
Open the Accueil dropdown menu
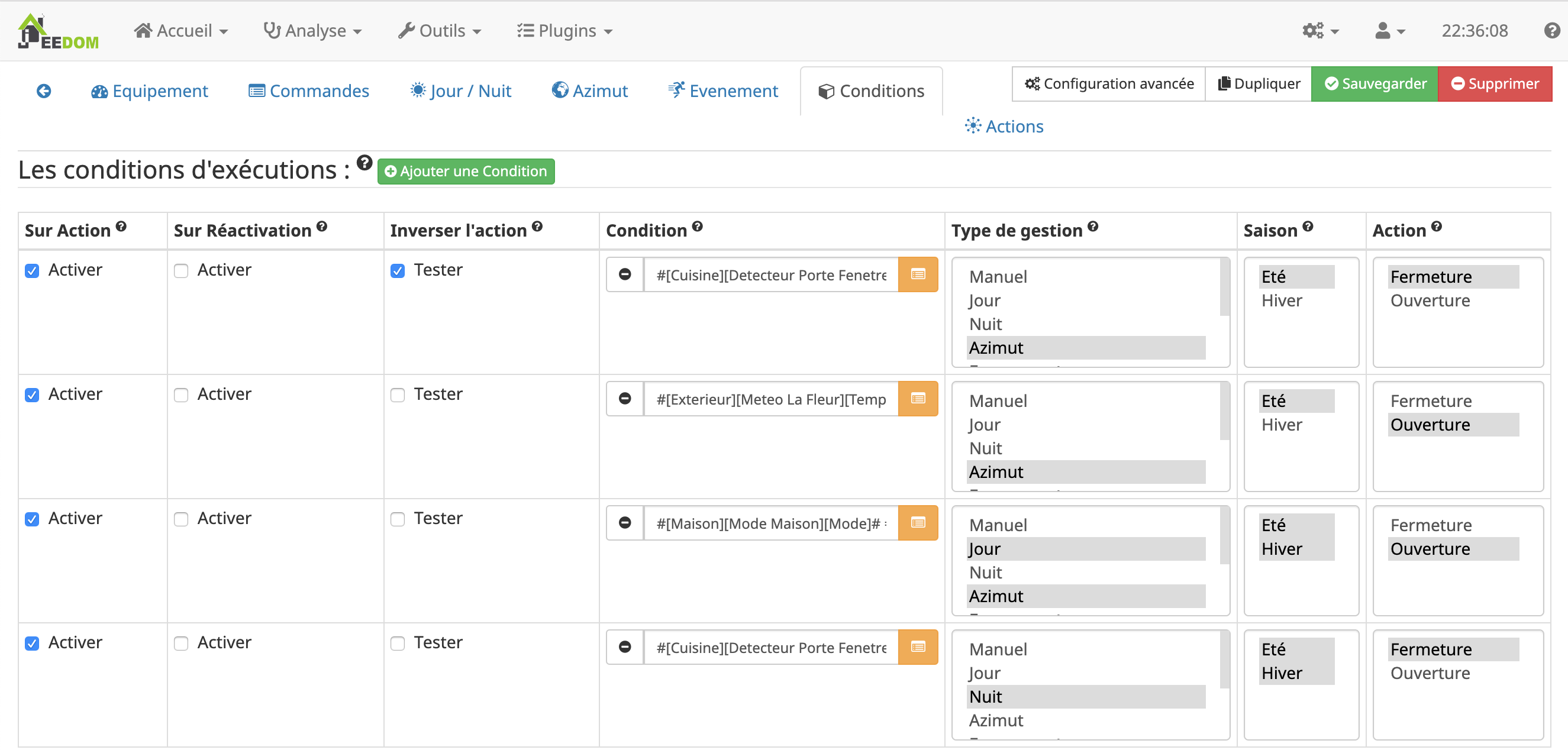click(181, 30)
